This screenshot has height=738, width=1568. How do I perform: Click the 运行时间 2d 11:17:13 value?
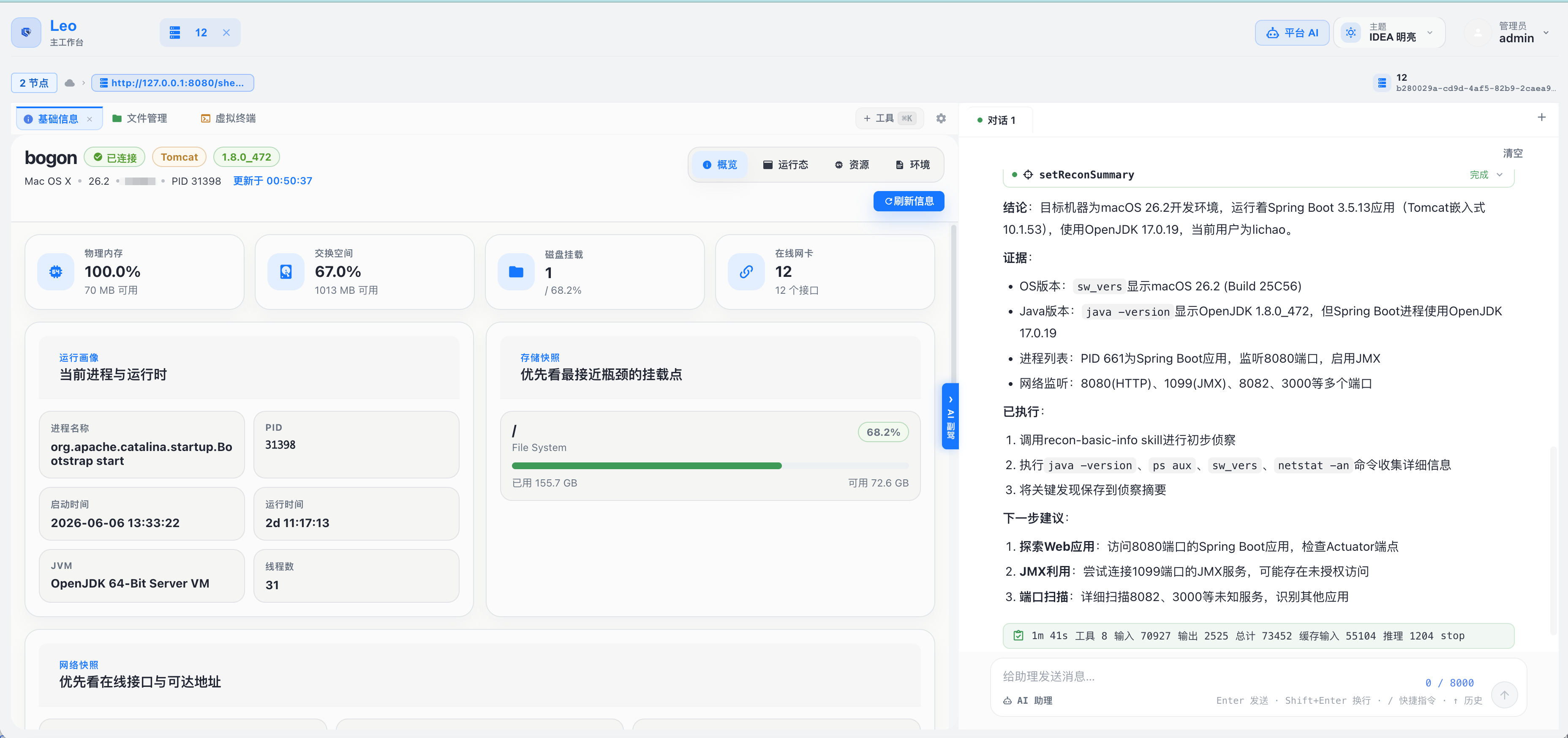coord(297,523)
